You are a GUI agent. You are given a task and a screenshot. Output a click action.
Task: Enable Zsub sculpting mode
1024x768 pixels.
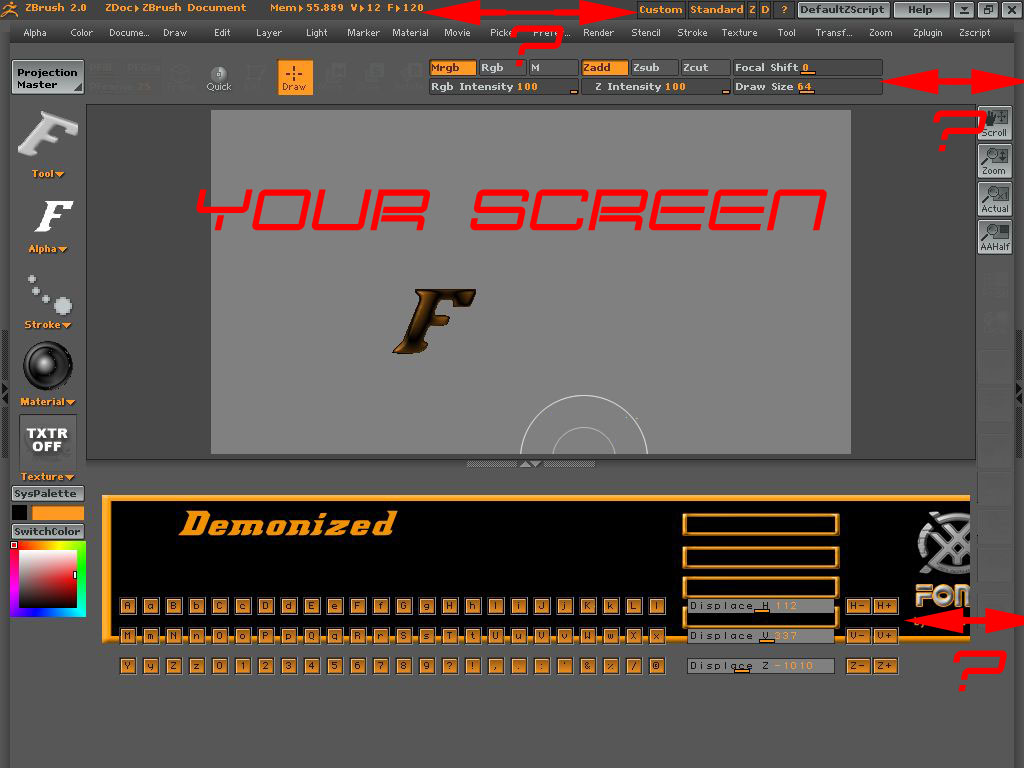click(x=653, y=67)
